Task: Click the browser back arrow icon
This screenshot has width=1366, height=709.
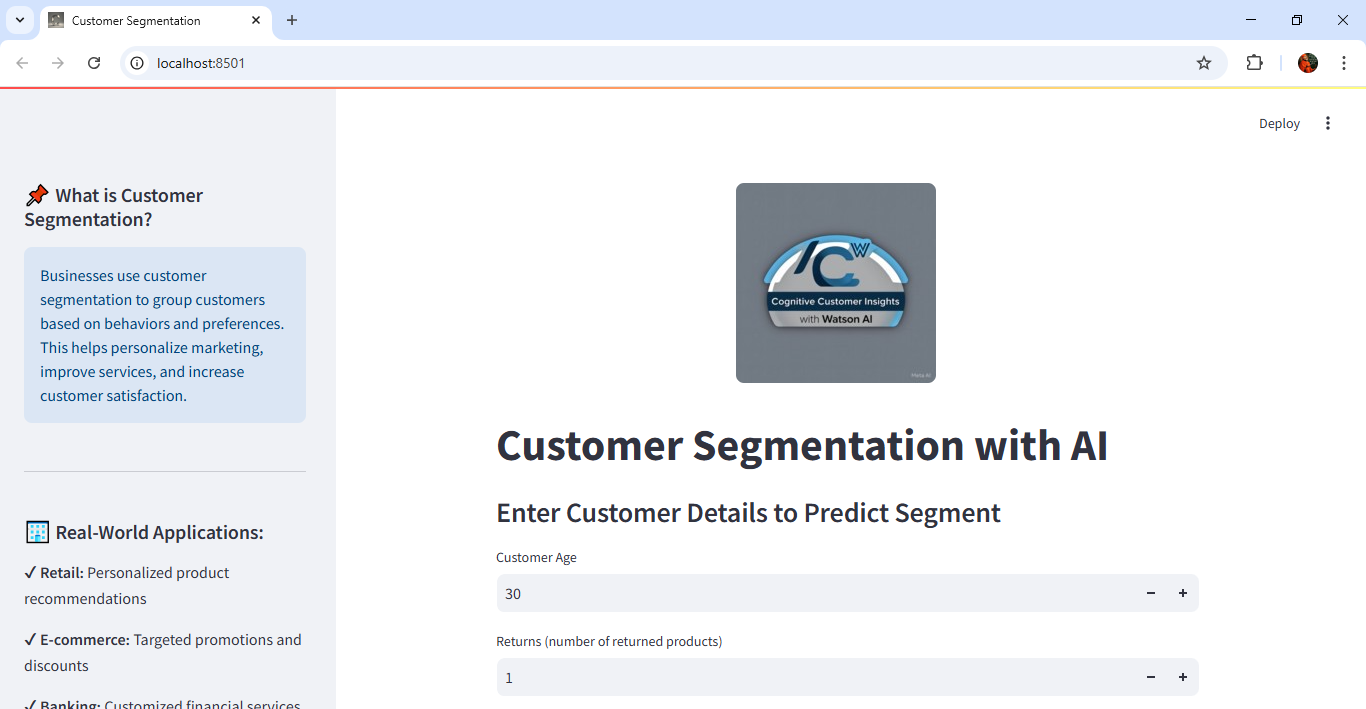Action: (22, 62)
